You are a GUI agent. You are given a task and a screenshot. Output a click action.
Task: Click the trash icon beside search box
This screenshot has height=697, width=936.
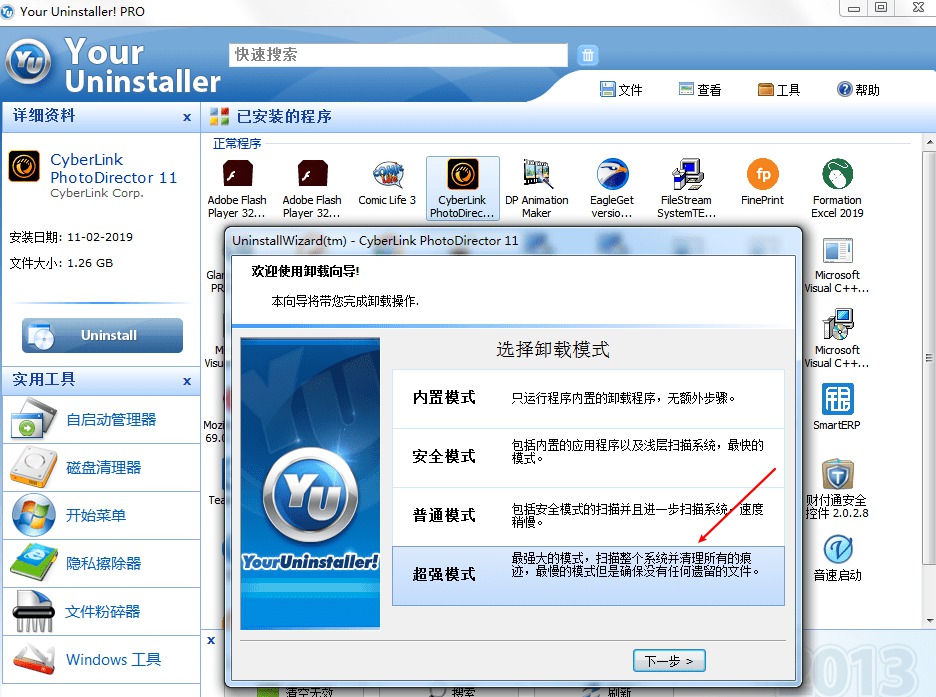coord(589,55)
